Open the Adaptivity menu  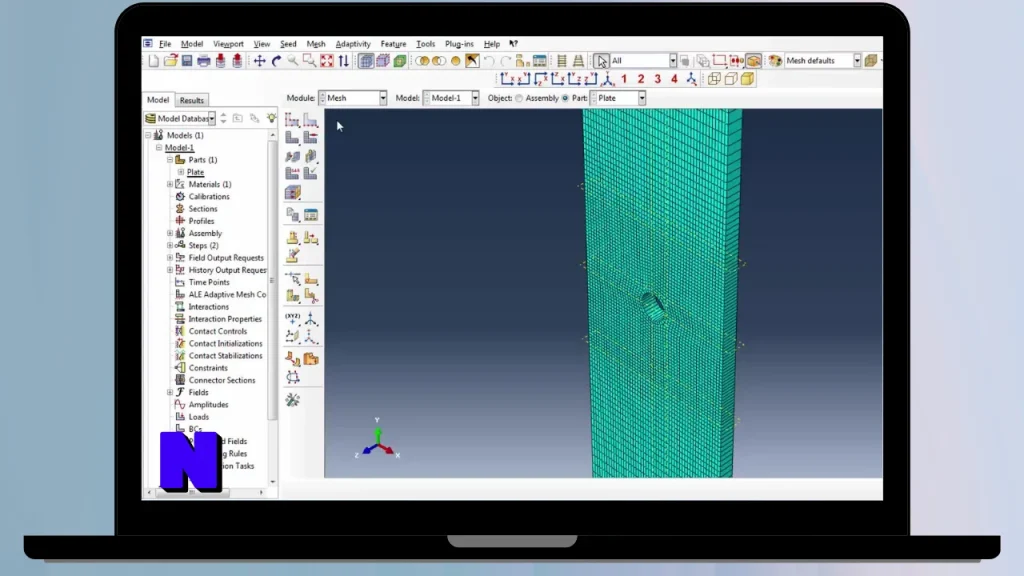point(353,44)
